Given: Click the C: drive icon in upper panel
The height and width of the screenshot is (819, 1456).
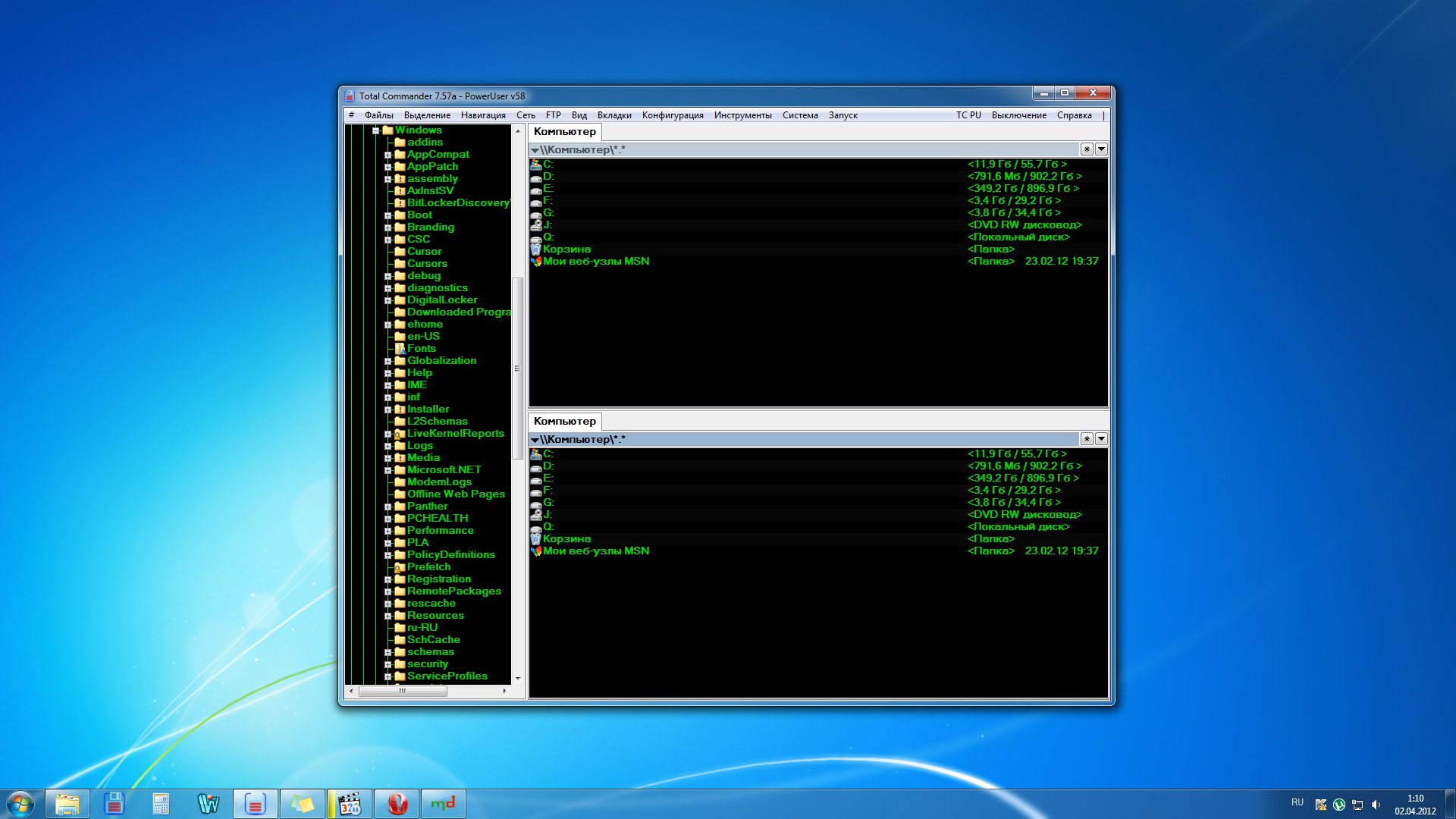Looking at the screenshot, I should (536, 164).
